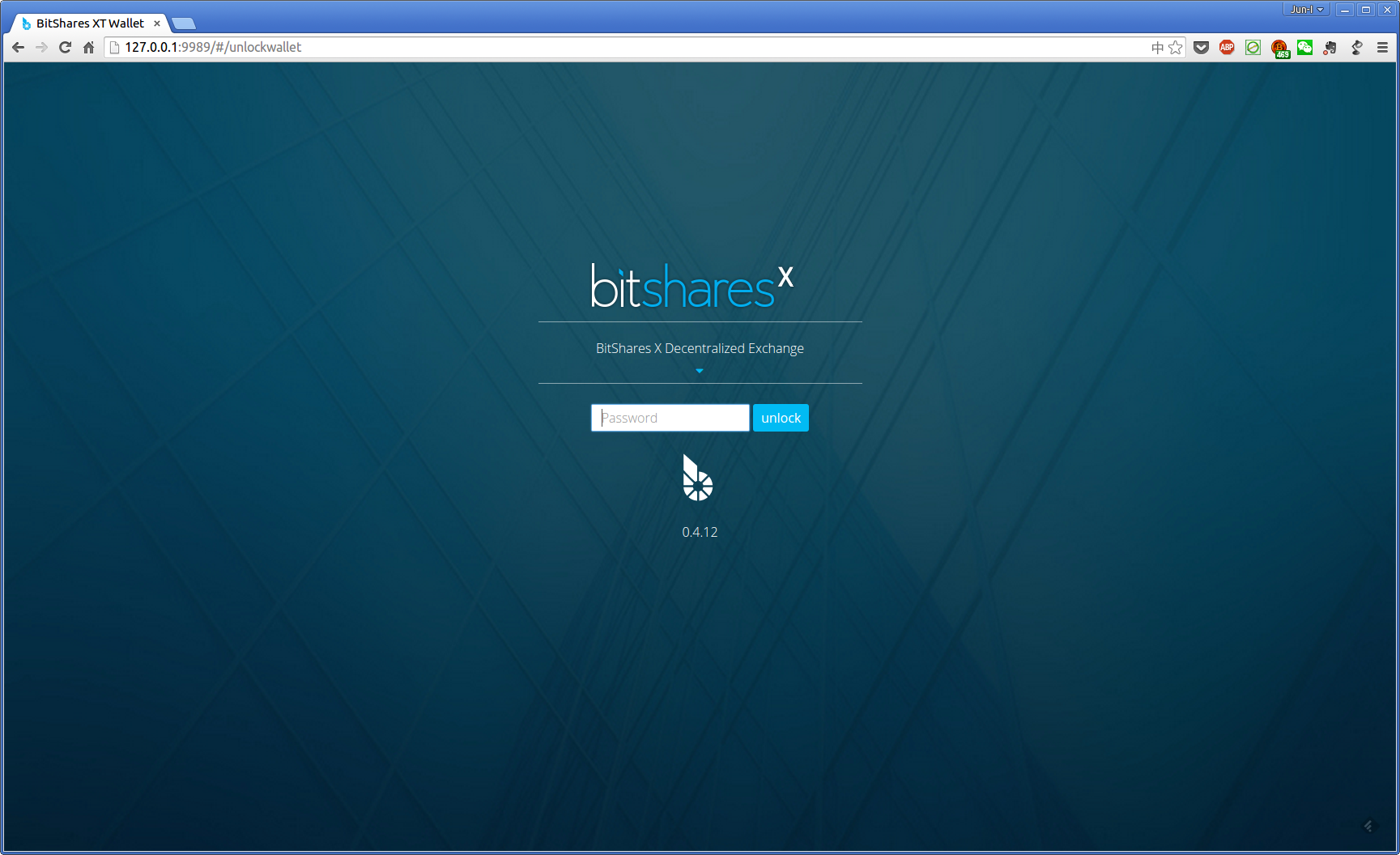Image resolution: width=1400 pixels, height=855 pixels.
Task: Select the BitShares XT Wallet tab
Action: click(x=90, y=23)
